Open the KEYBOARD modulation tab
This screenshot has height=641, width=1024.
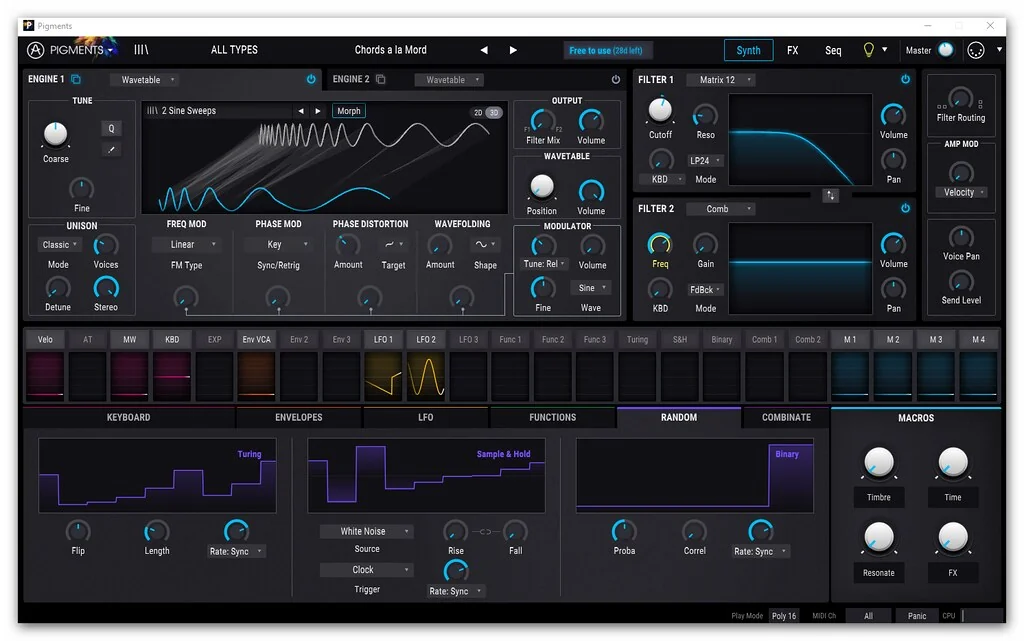tap(129, 418)
